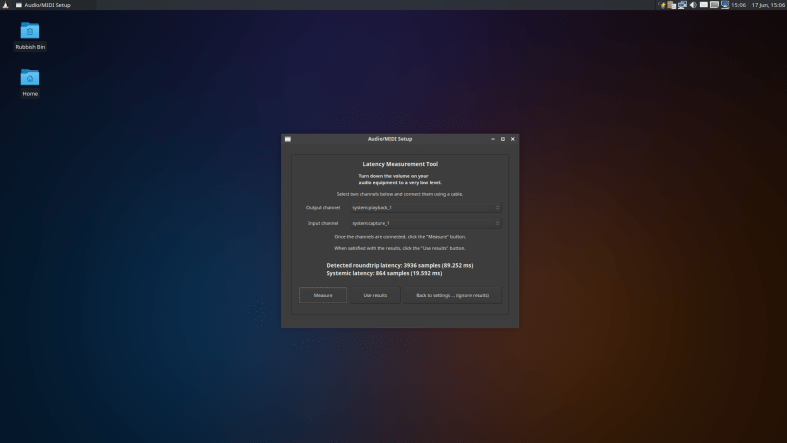787x443 pixels.
Task: Click 'Select two channels below' instruction text
Action: [400, 194]
